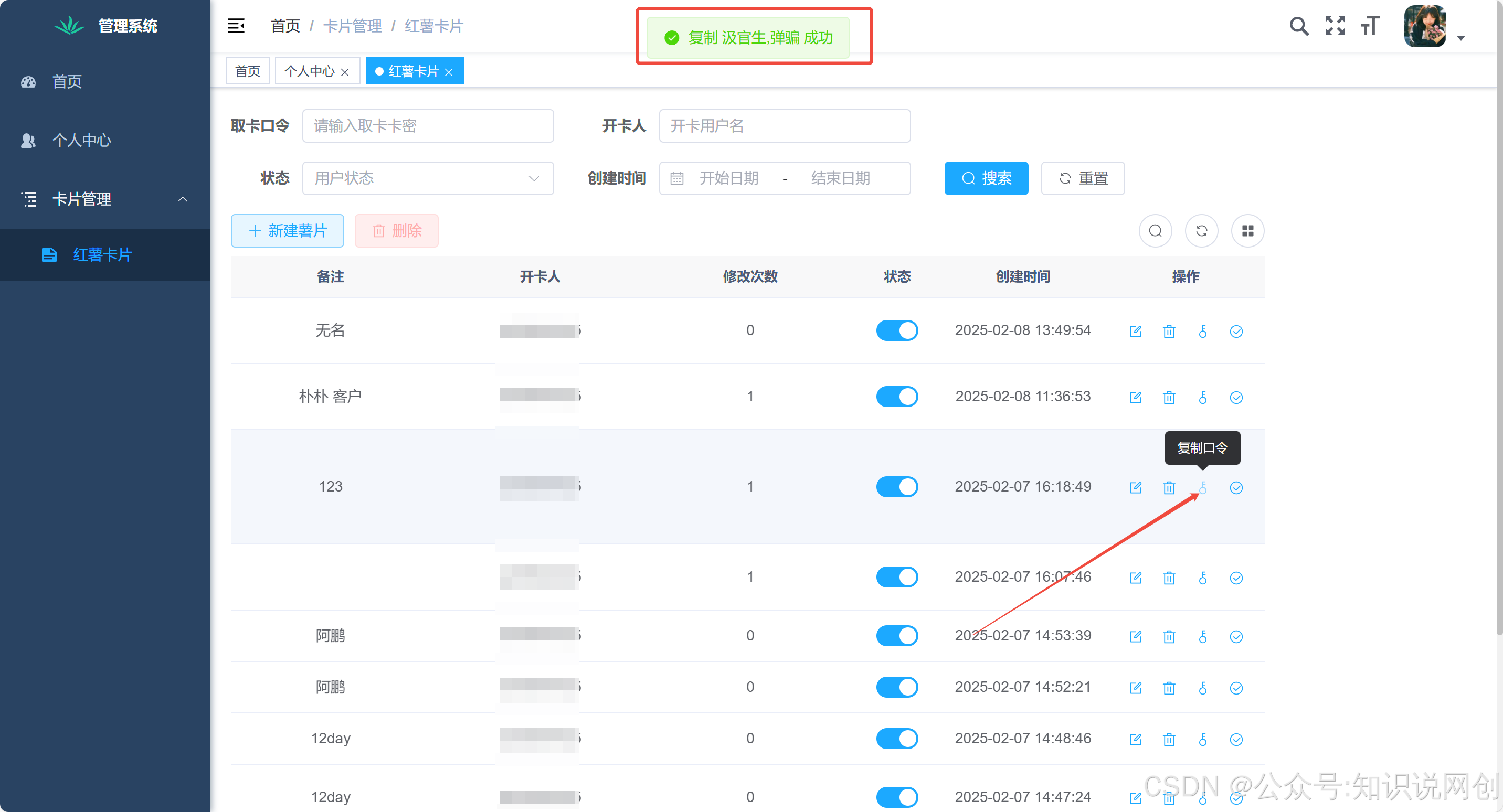Viewport: 1503px width, 812px height.
Task: Select 首页 in the sidebar menu
Action: (x=67, y=82)
